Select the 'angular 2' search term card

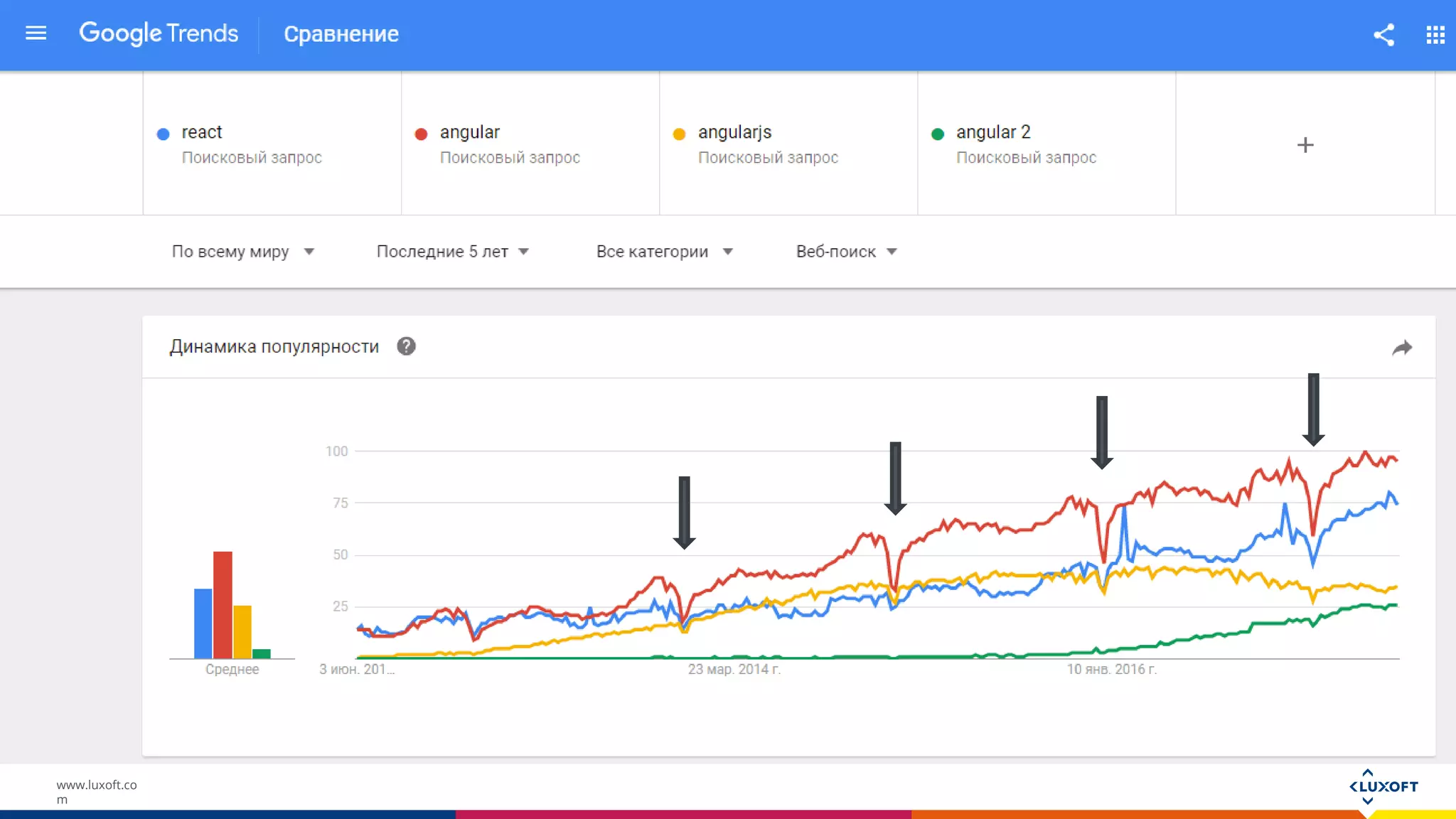tap(1046, 144)
